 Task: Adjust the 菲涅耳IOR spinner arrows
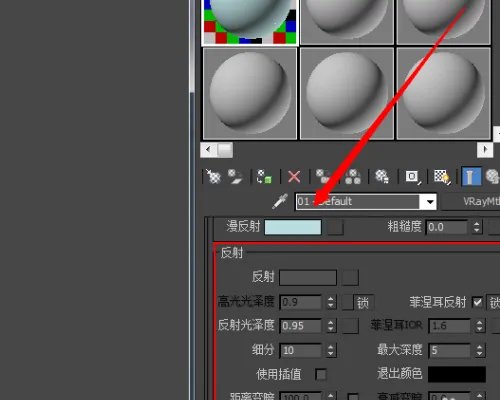pos(479,326)
